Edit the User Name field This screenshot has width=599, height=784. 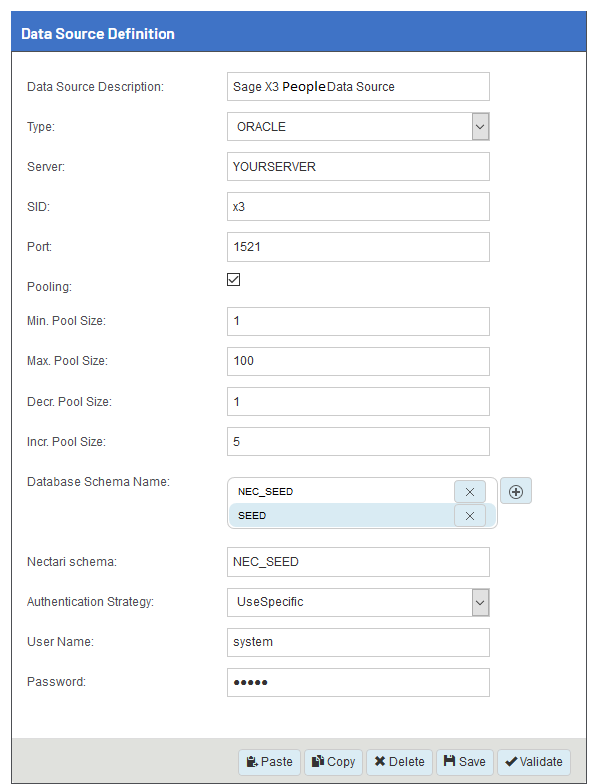358,642
